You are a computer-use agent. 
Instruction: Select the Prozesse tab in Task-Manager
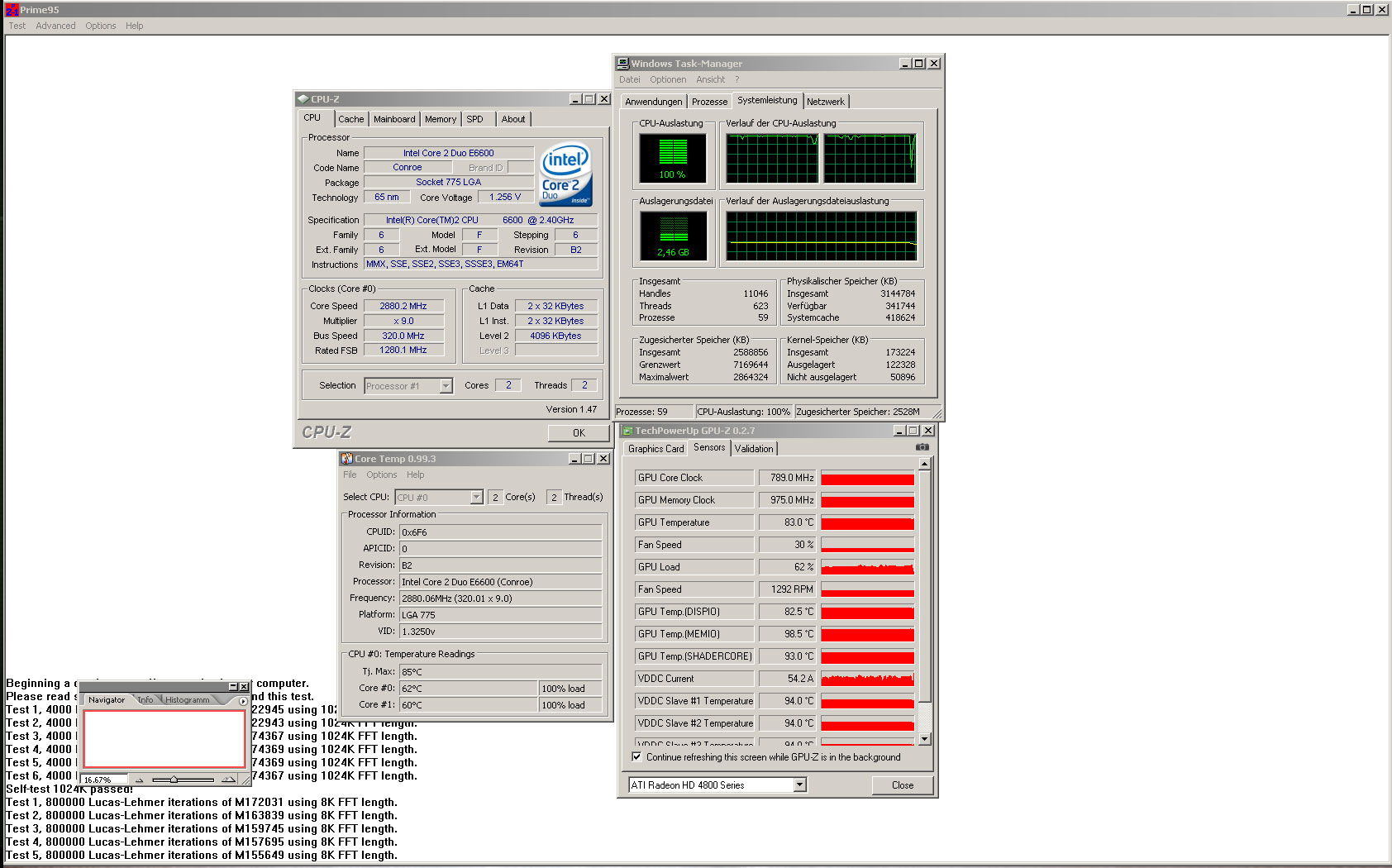pos(710,102)
